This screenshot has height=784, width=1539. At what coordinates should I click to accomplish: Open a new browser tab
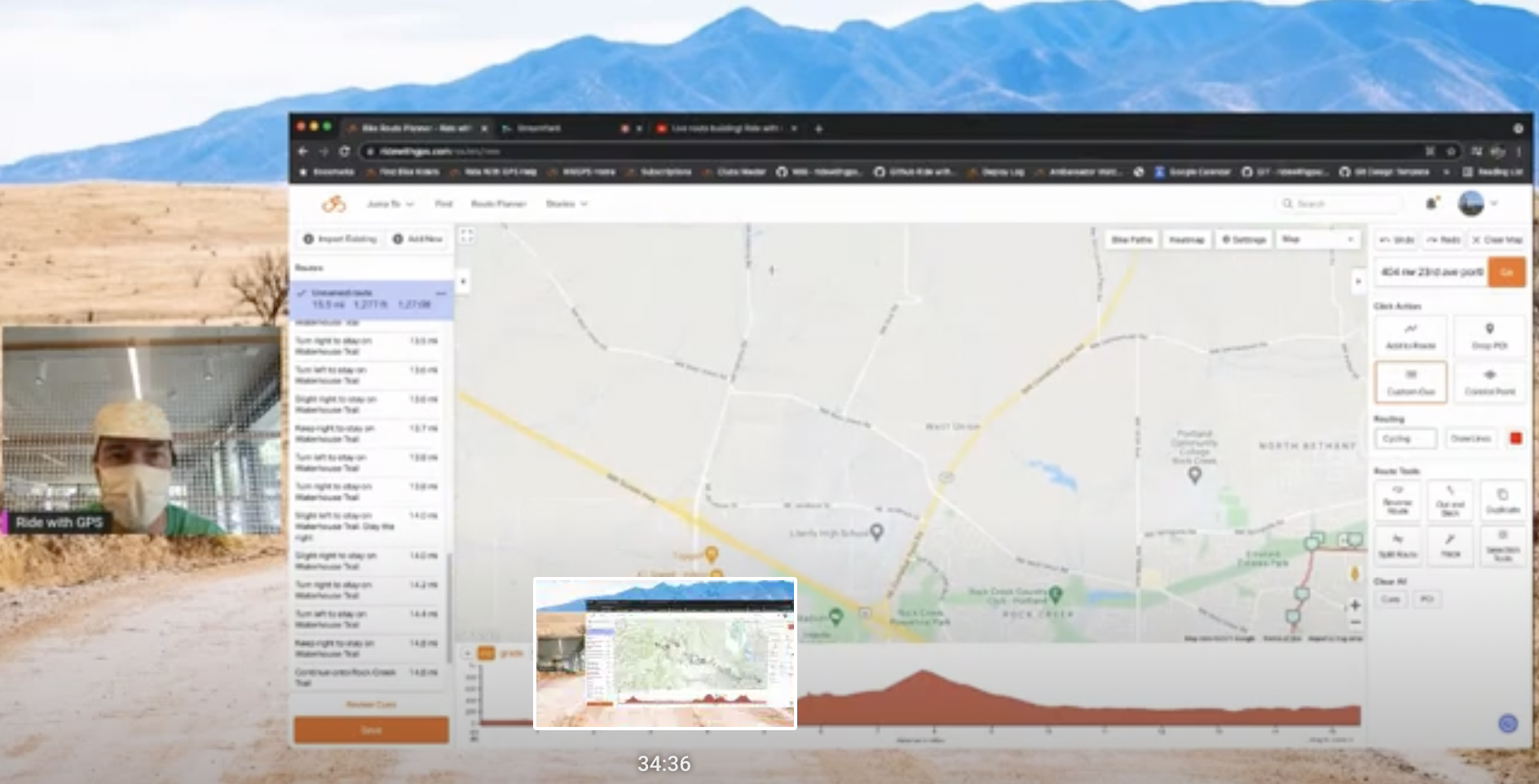(819, 128)
